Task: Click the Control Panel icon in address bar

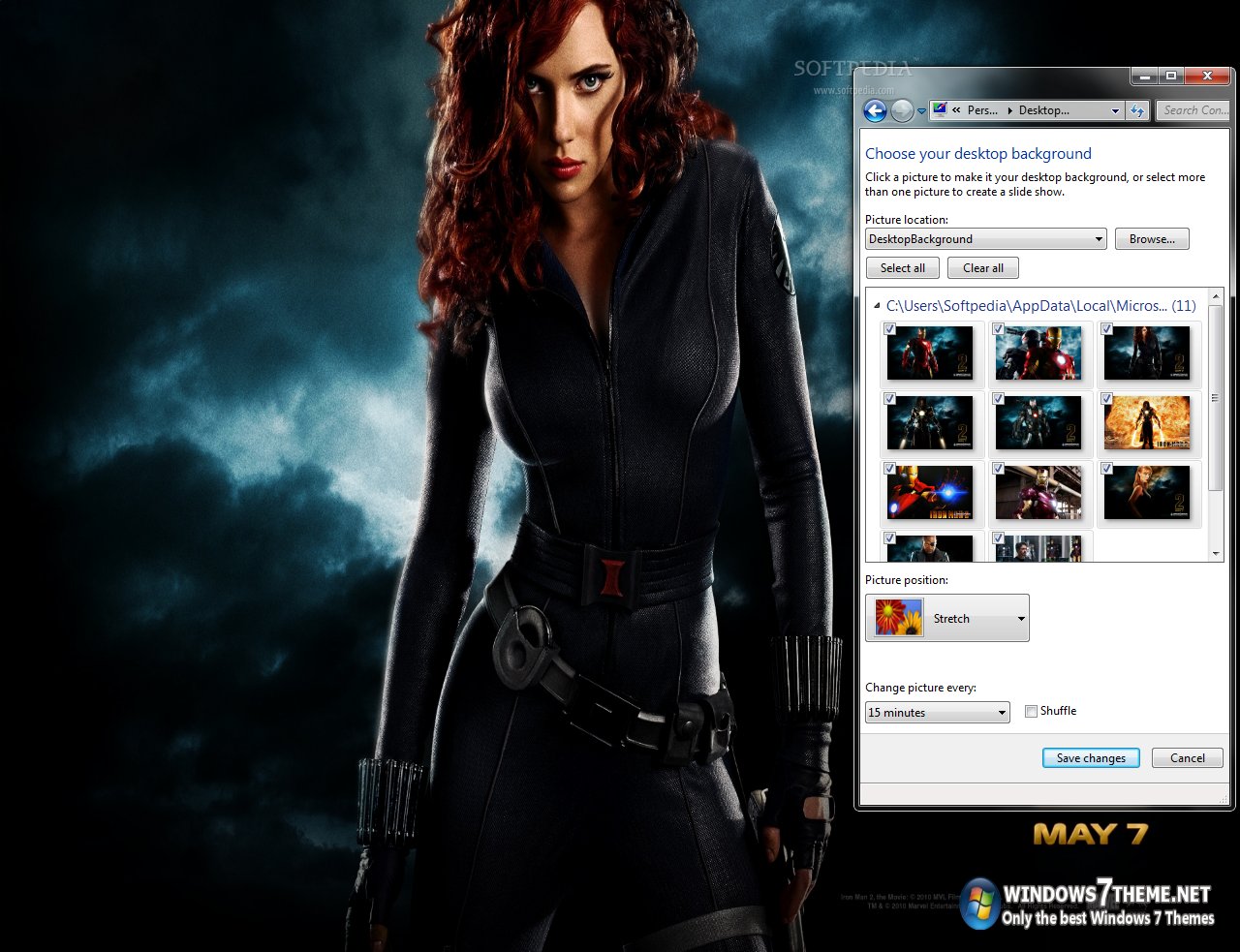Action: point(940,110)
